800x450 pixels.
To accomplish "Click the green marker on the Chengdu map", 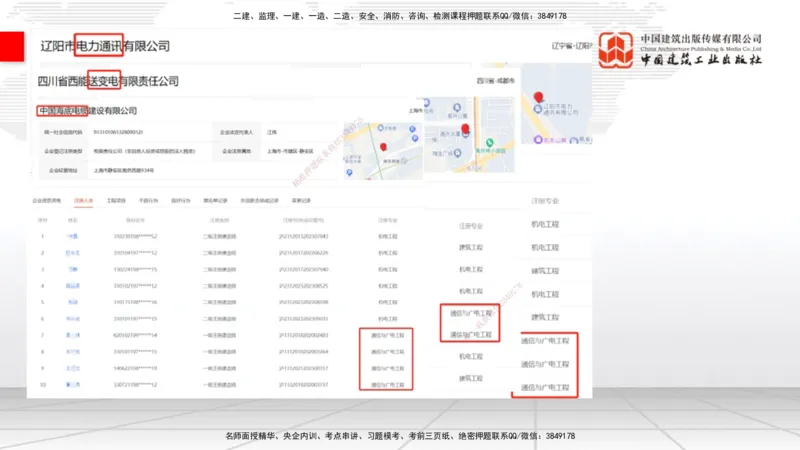I will 490,142.
